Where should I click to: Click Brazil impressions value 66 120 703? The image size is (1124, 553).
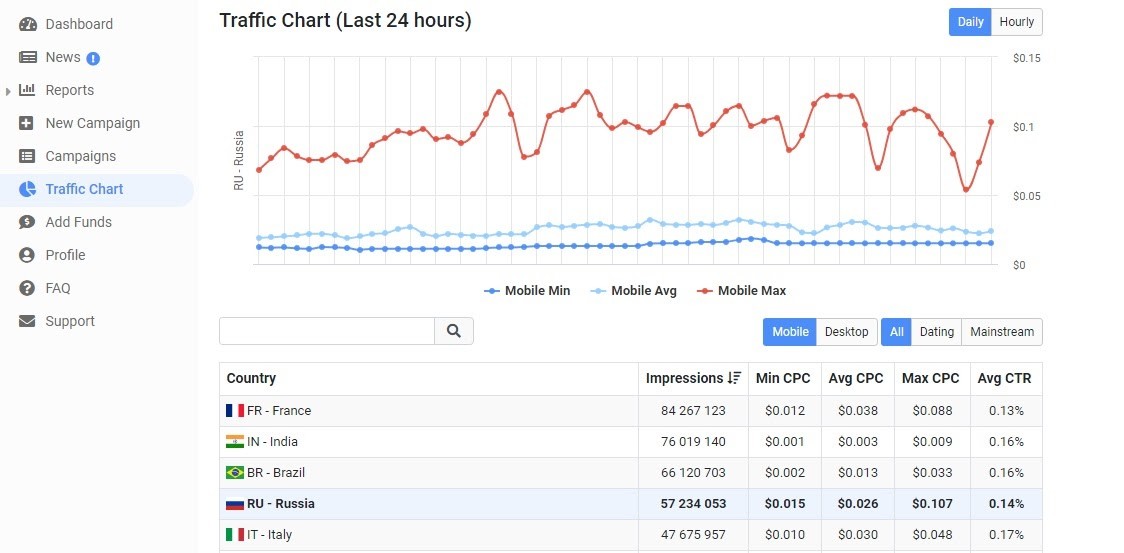click(693, 473)
